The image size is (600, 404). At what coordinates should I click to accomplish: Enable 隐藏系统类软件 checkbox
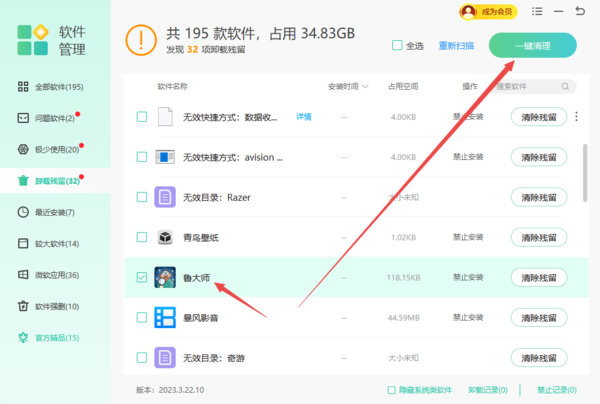click(391, 389)
